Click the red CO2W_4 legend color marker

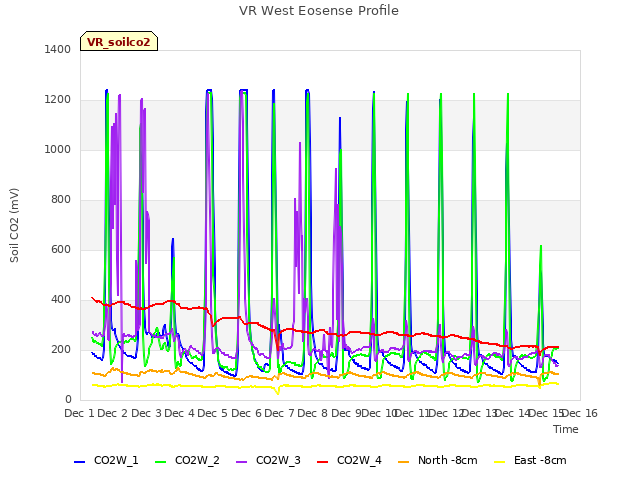tap(322, 462)
